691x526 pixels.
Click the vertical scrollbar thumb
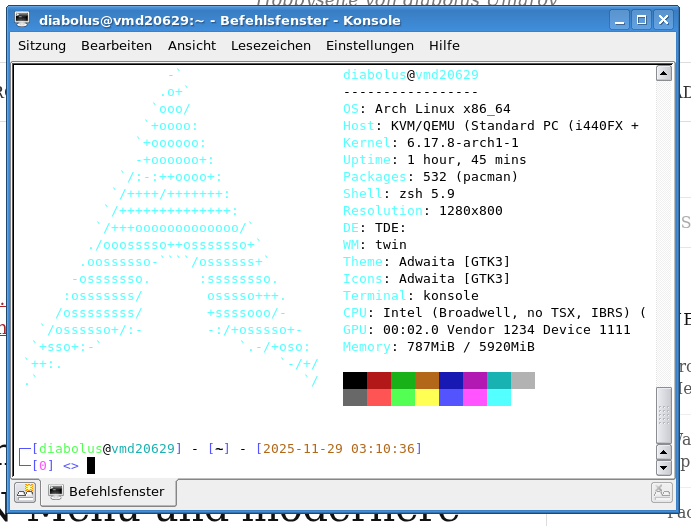(662, 413)
